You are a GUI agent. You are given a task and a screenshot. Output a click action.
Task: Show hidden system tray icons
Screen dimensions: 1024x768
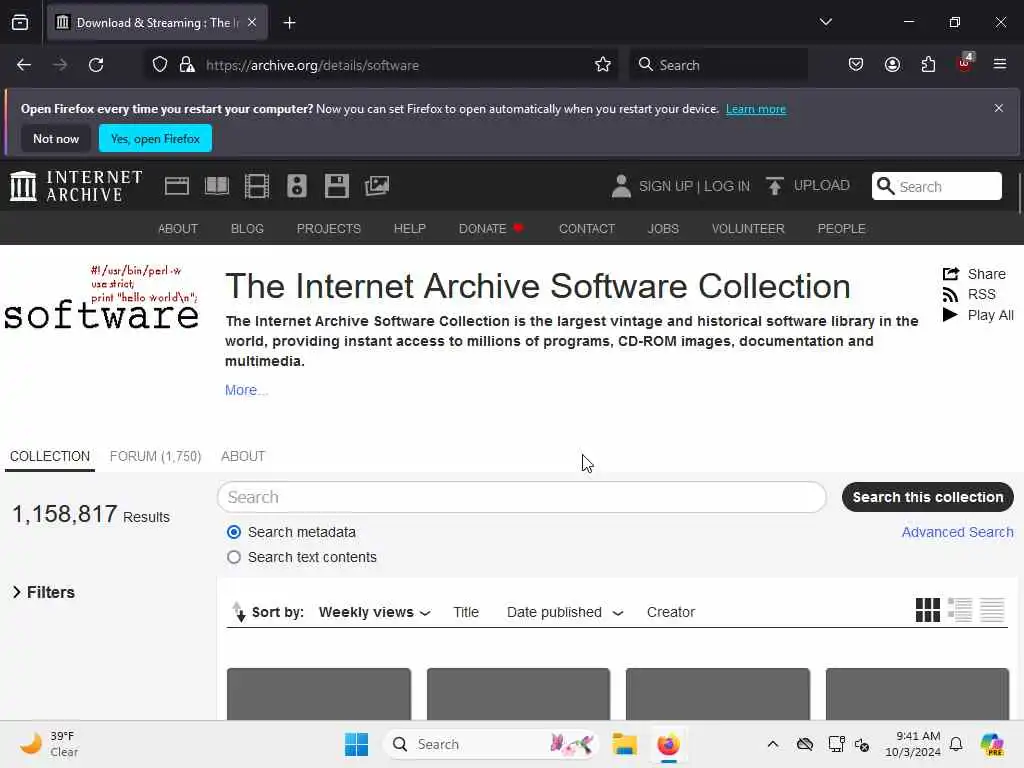773,744
